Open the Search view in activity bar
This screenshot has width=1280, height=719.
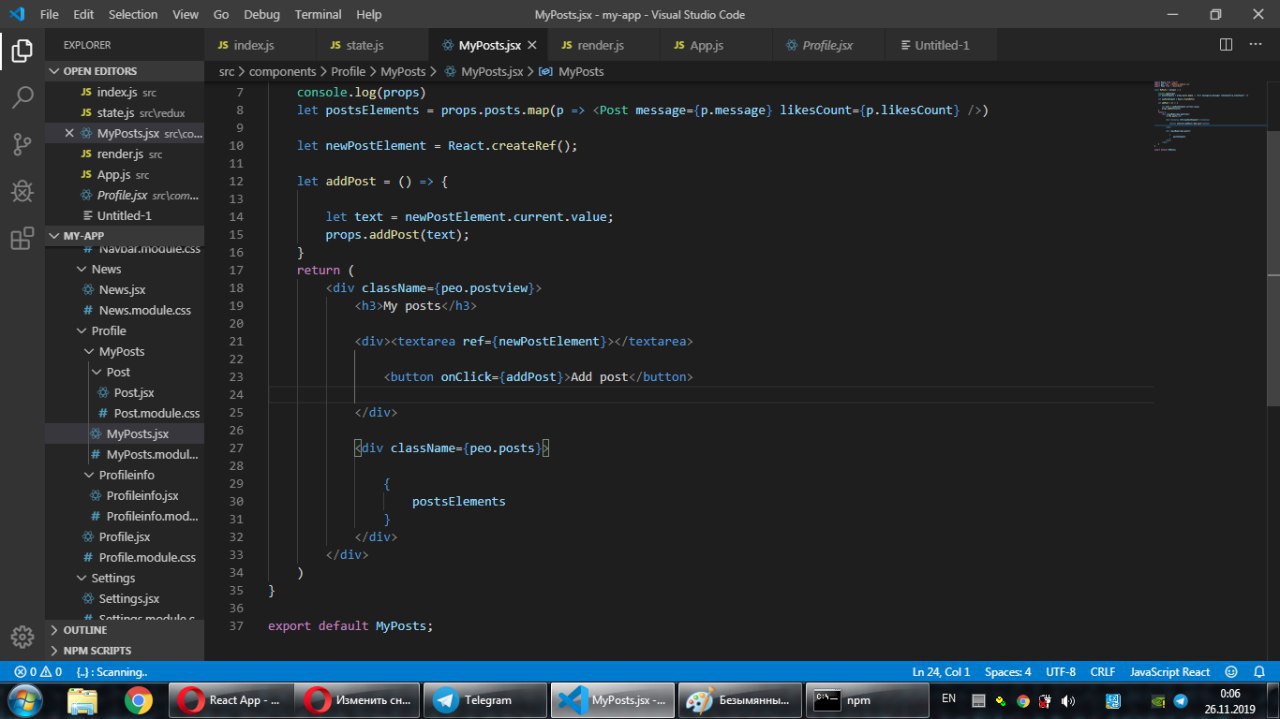tap(22, 97)
